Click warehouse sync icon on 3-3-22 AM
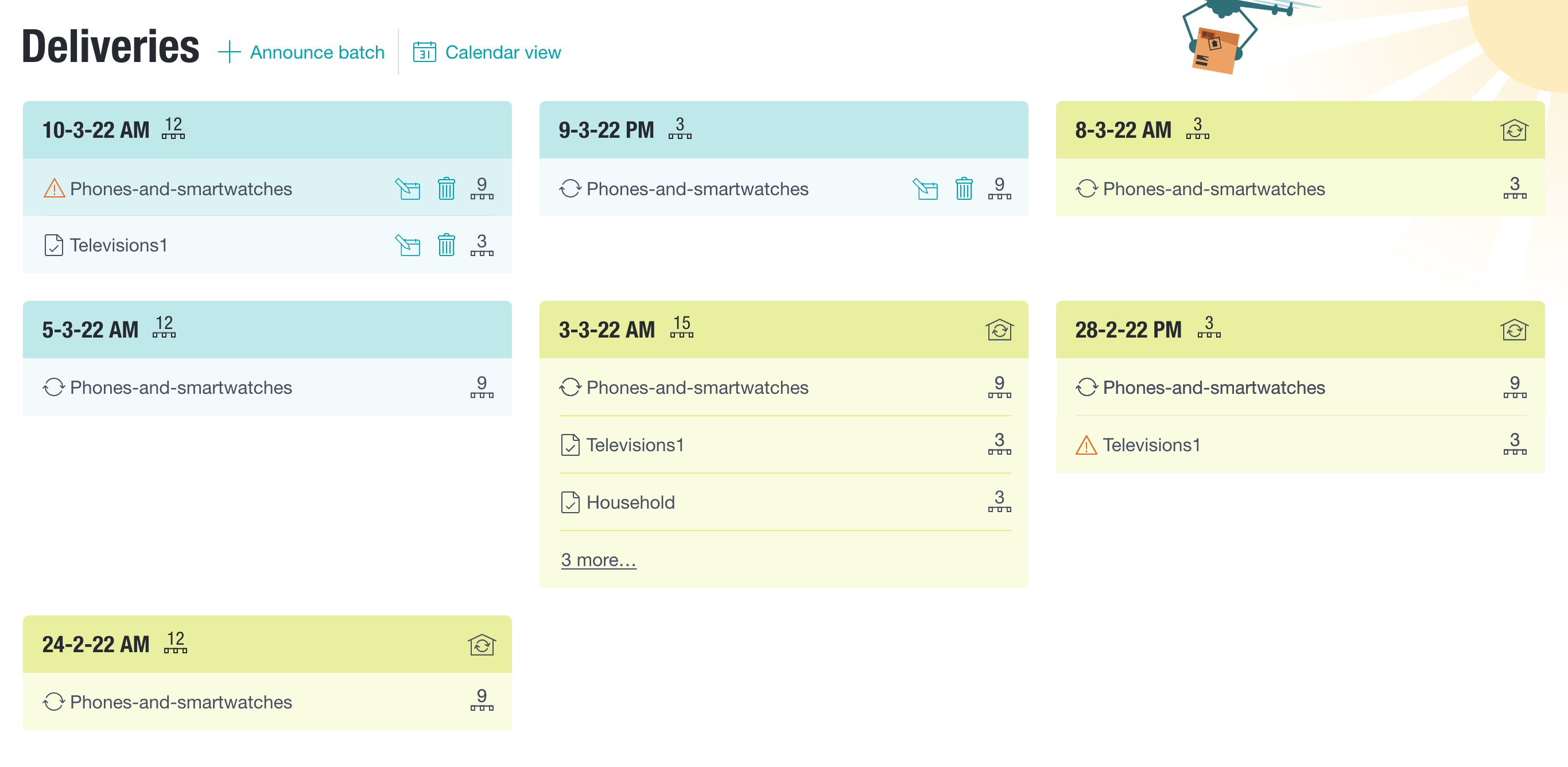This screenshot has height=767, width=1568. coord(999,330)
